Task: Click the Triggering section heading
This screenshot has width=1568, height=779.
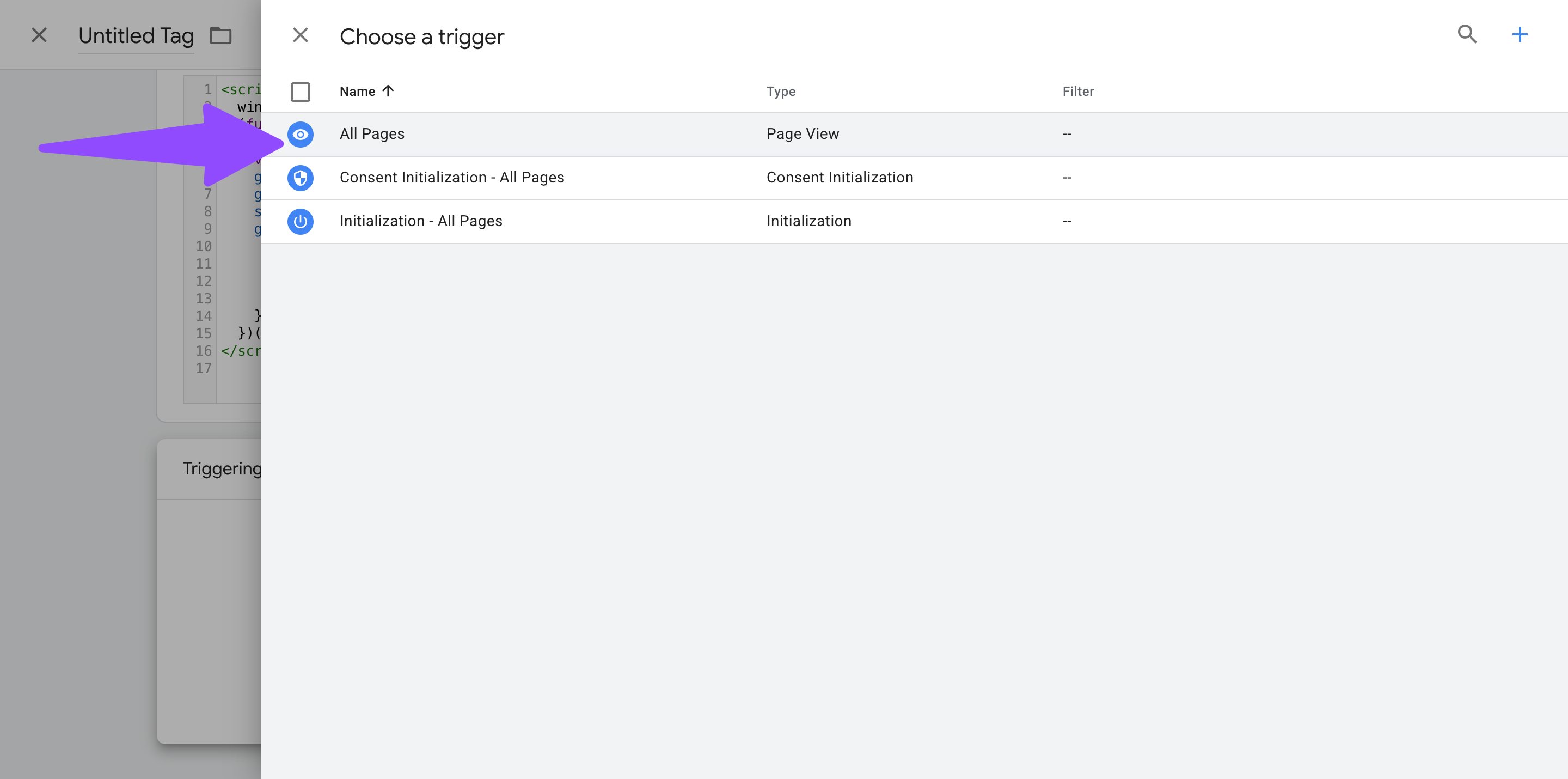Action: [222, 468]
